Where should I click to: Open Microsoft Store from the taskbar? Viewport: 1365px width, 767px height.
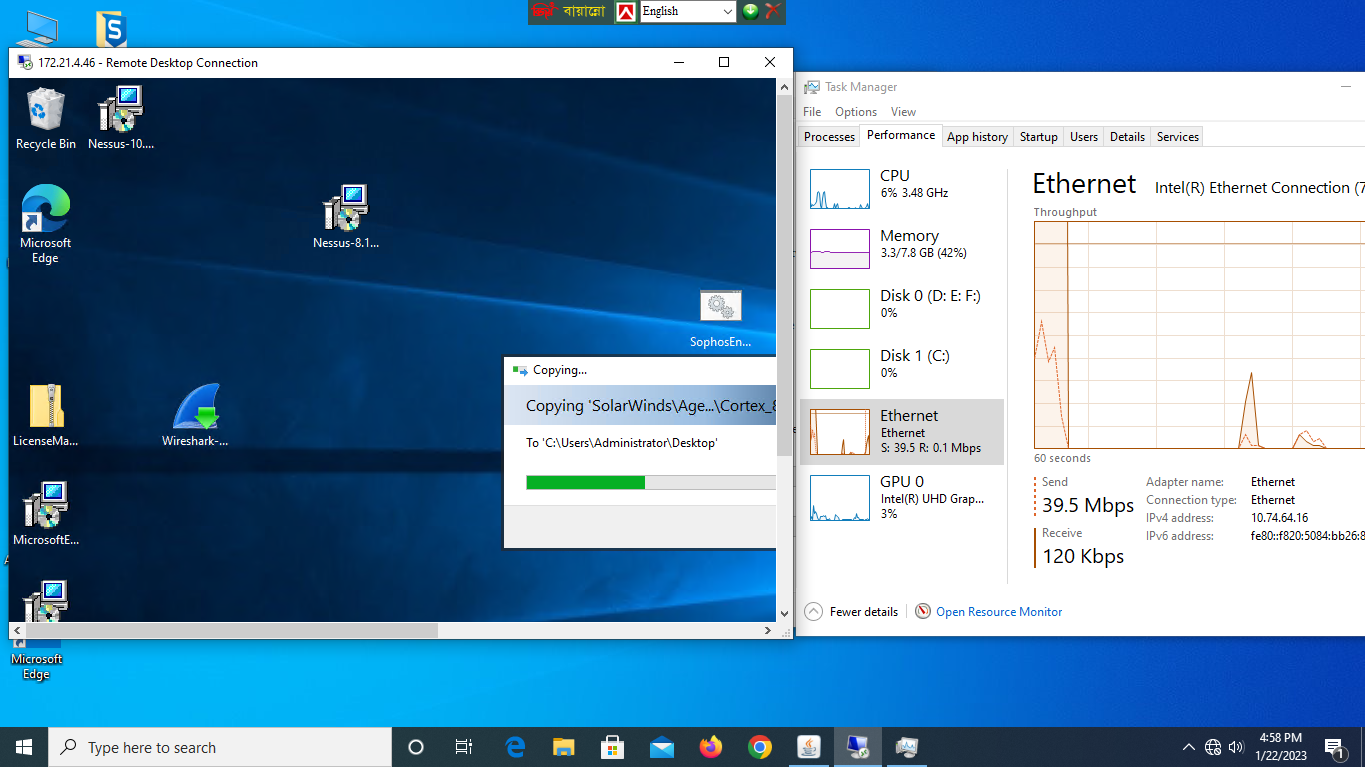pos(613,747)
